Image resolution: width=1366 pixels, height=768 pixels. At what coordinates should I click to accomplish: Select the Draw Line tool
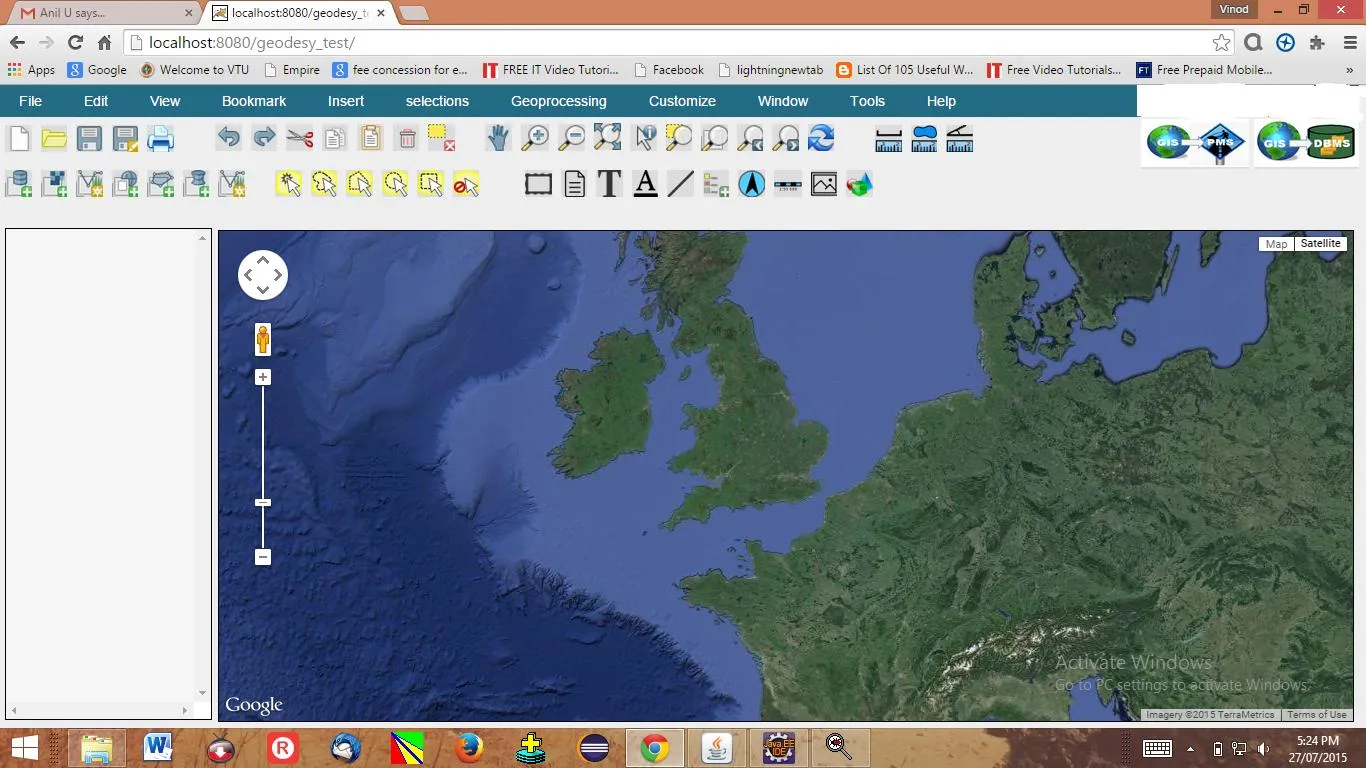coord(681,184)
